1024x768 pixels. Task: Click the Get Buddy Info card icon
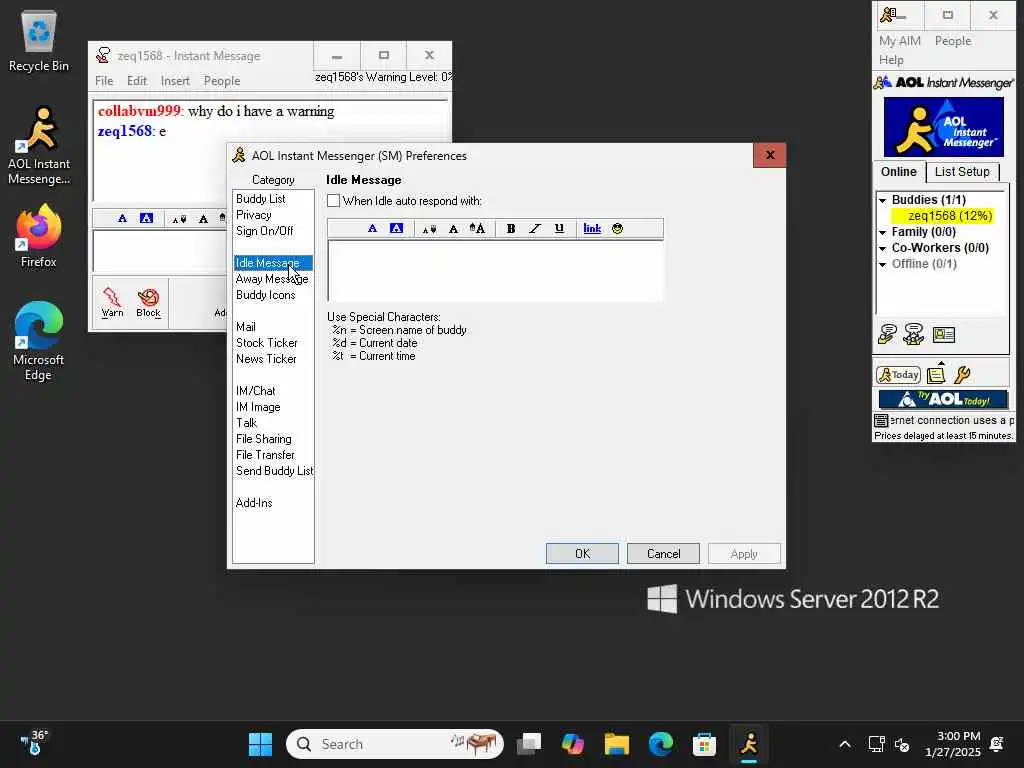coord(944,335)
